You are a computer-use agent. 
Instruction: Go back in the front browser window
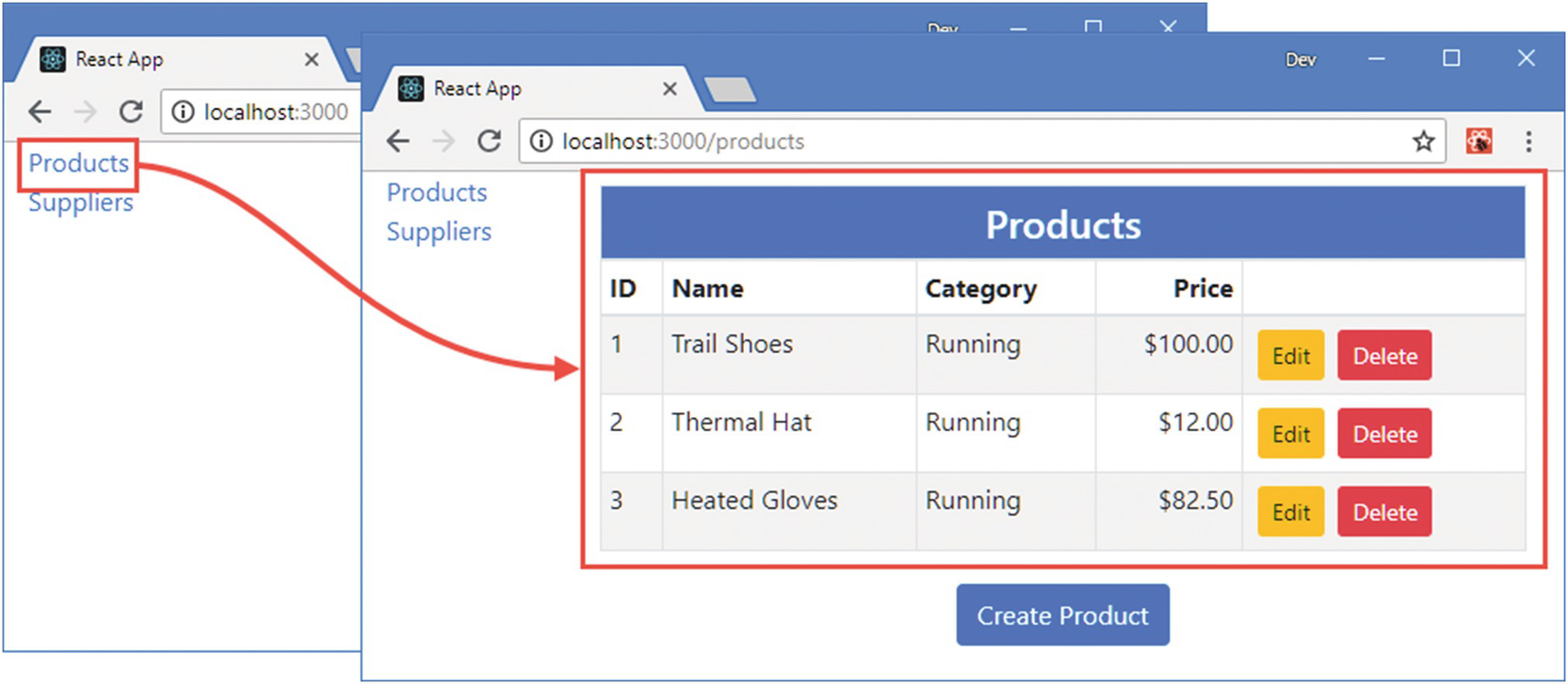[398, 141]
